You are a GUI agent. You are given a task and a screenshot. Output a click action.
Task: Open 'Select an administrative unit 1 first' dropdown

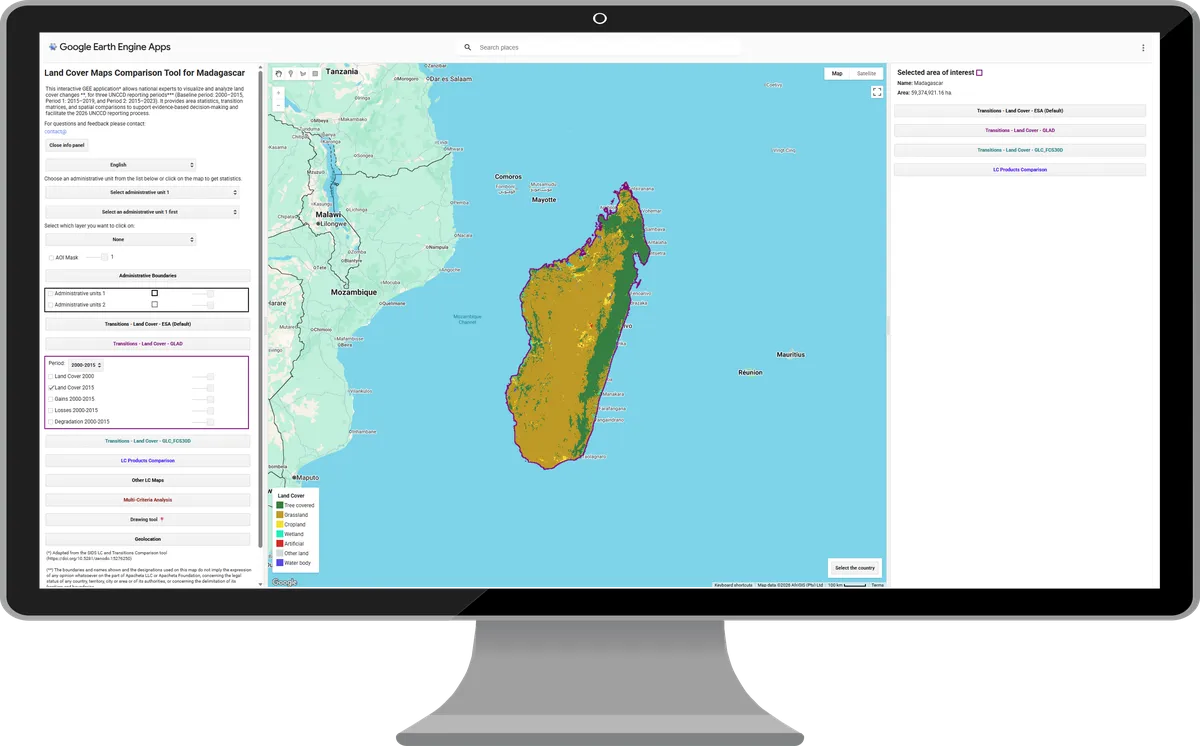142,212
